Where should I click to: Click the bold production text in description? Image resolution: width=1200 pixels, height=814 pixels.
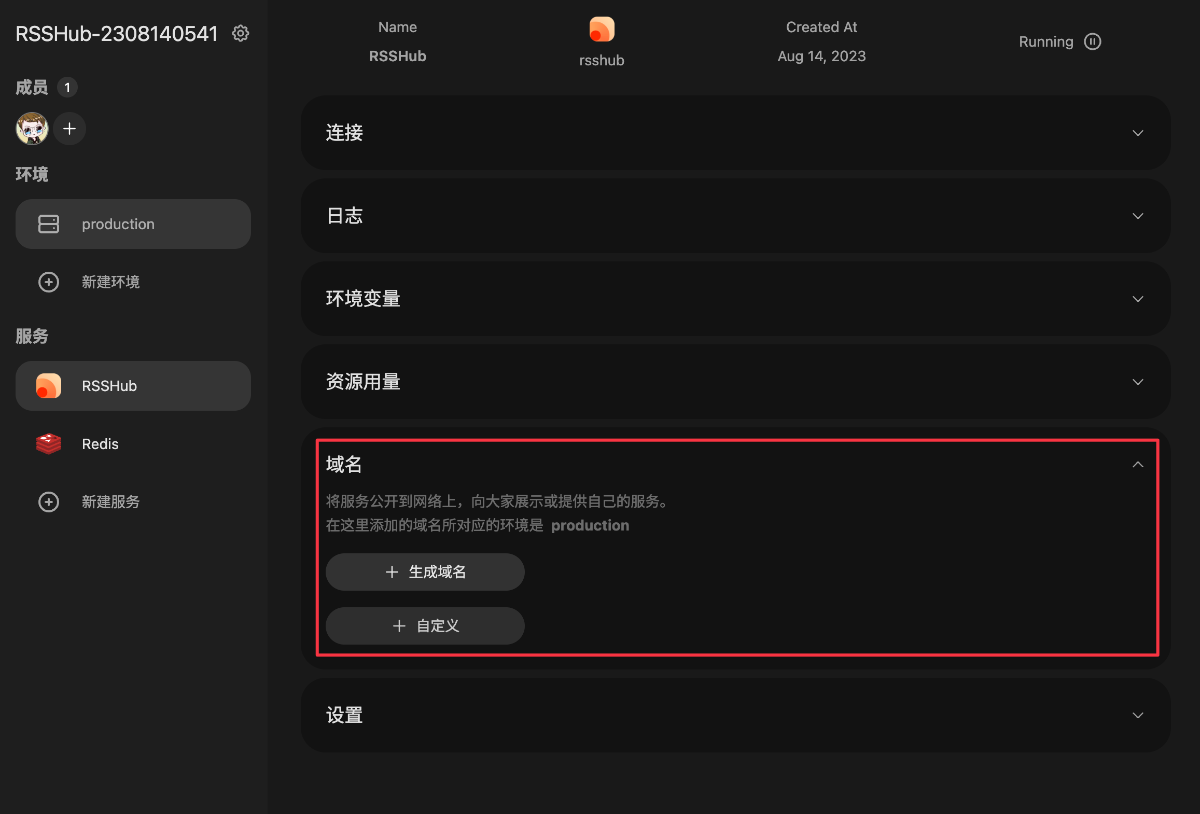coord(590,525)
